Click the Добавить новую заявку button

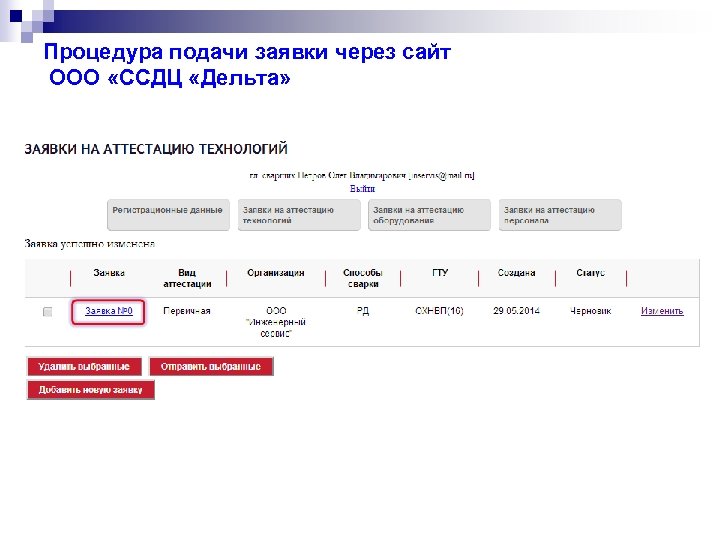(90, 390)
